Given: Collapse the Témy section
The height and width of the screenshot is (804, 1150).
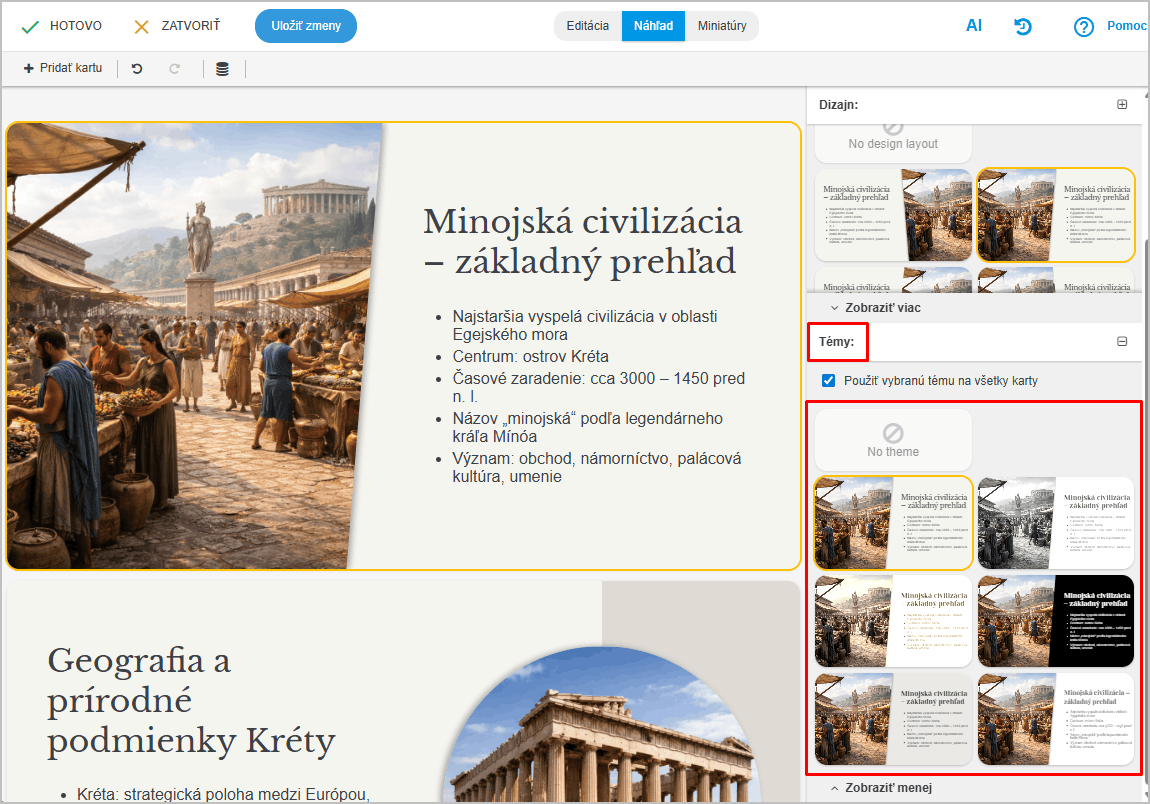Looking at the screenshot, I should pos(1122,341).
